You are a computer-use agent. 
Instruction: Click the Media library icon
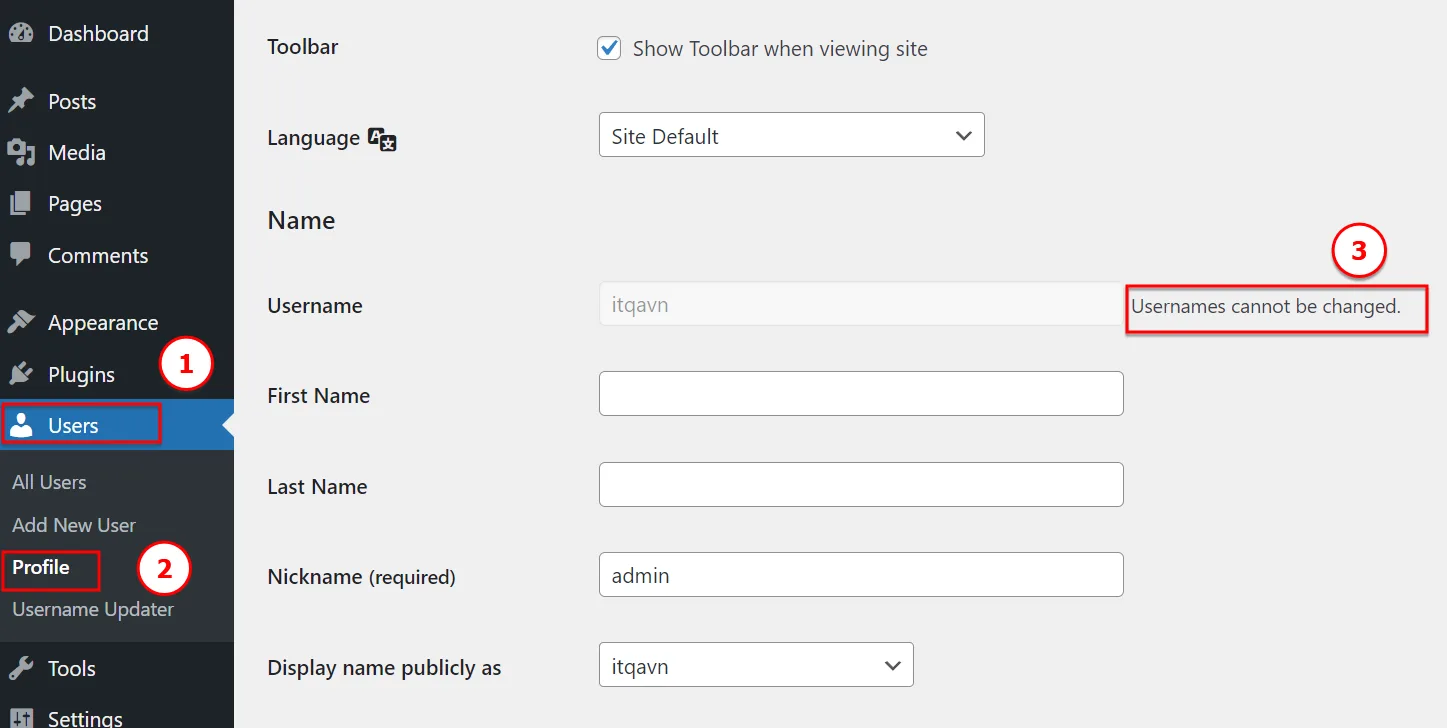click(x=20, y=152)
